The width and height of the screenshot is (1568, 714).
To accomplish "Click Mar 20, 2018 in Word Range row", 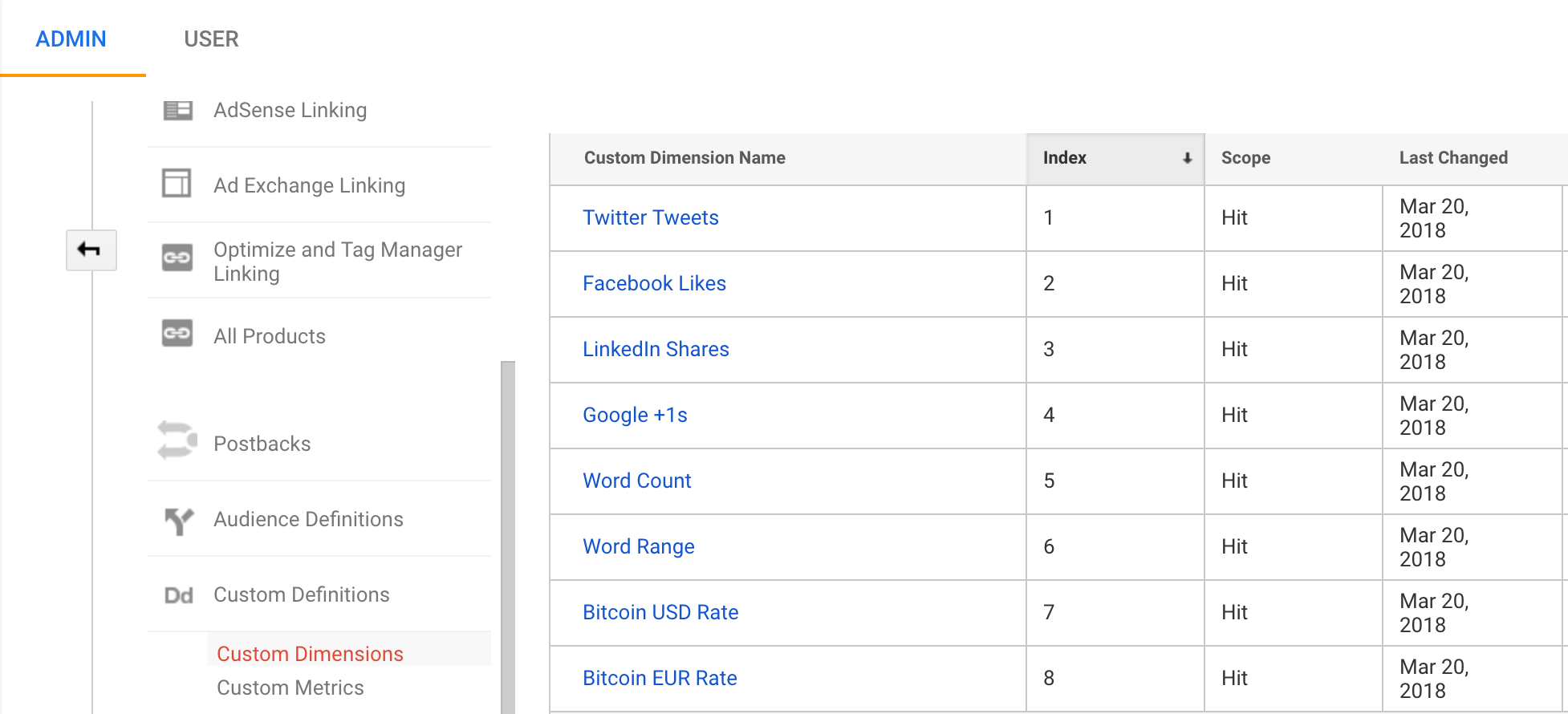I will coord(1434,547).
